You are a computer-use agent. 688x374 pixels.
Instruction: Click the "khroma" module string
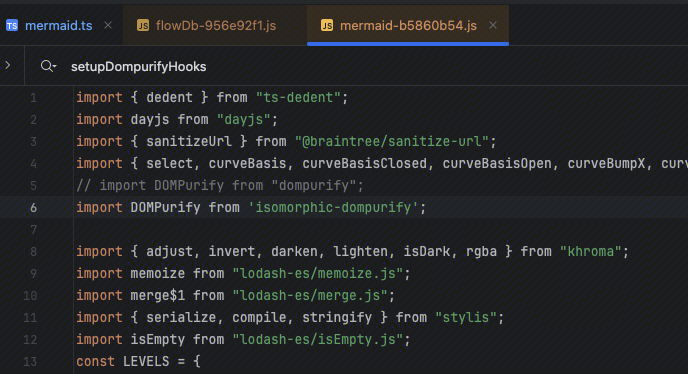[x=591, y=251]
